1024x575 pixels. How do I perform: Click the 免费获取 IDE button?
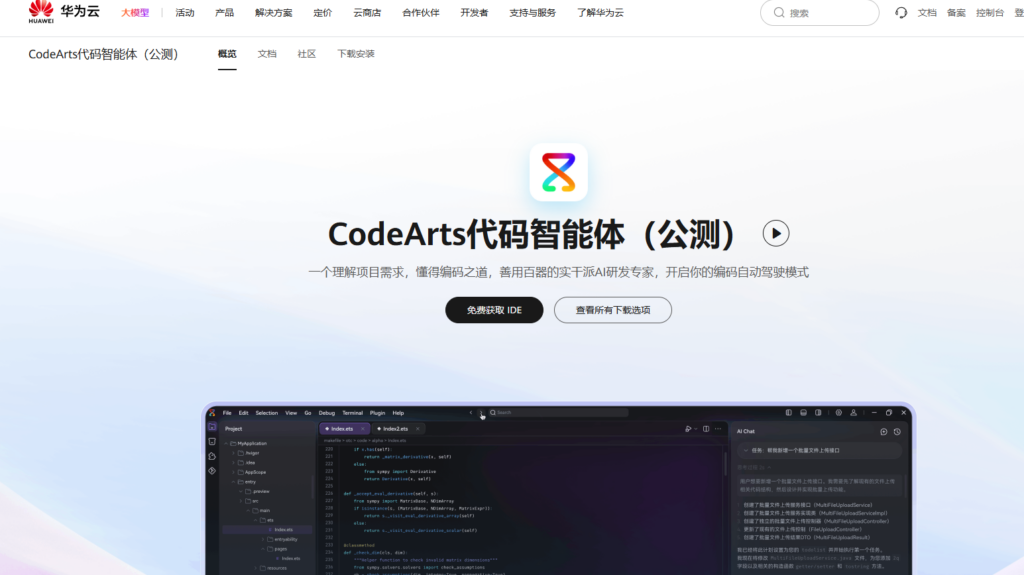(493, 310)
